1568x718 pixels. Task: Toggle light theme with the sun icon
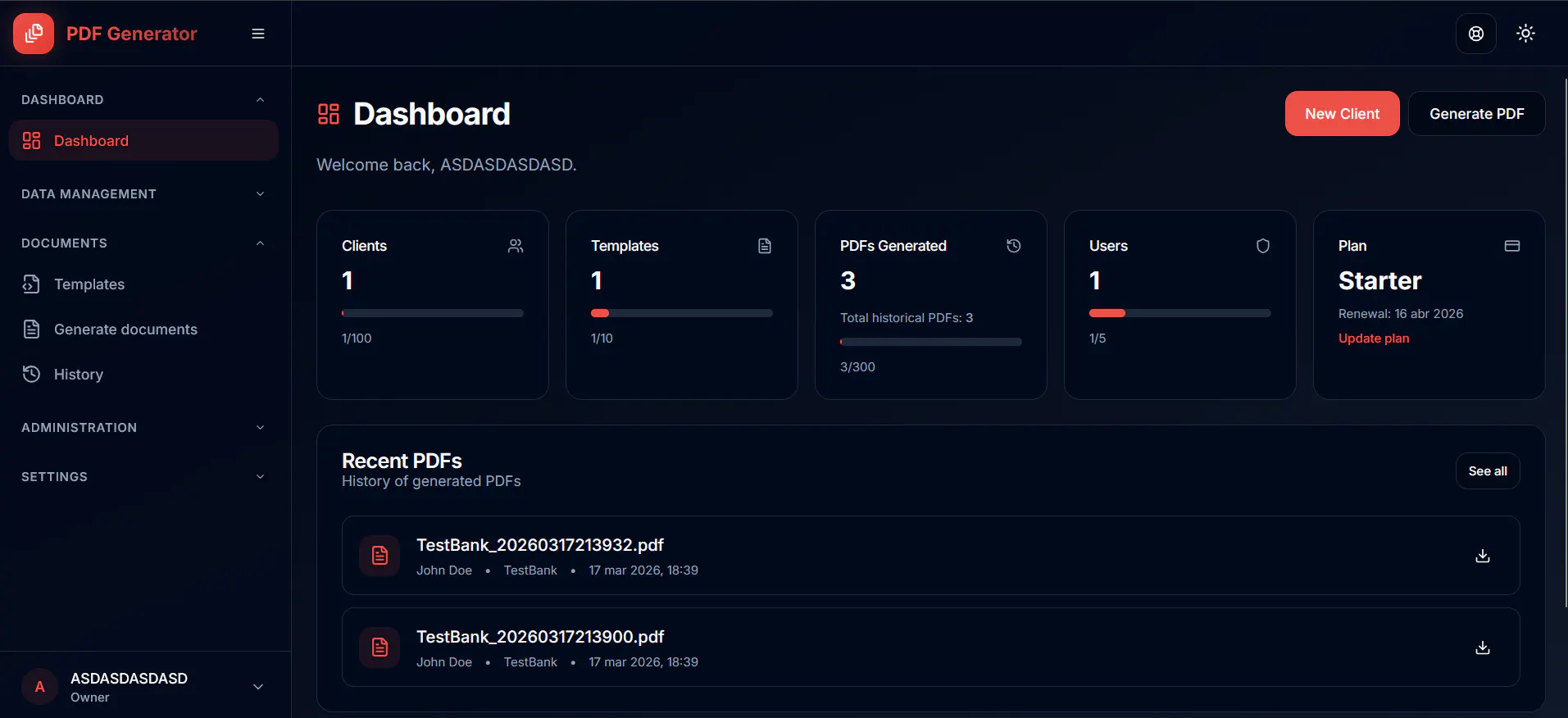1525,34
